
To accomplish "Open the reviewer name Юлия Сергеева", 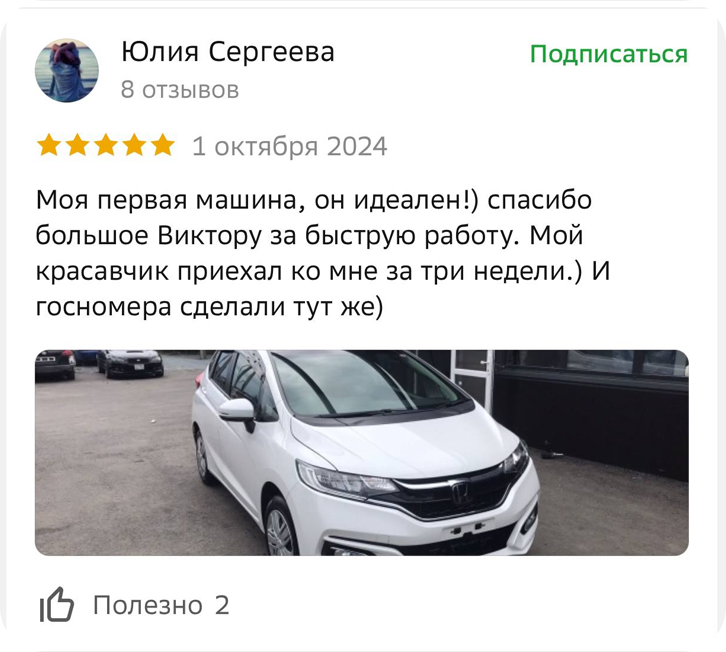I will pos(228,51).
